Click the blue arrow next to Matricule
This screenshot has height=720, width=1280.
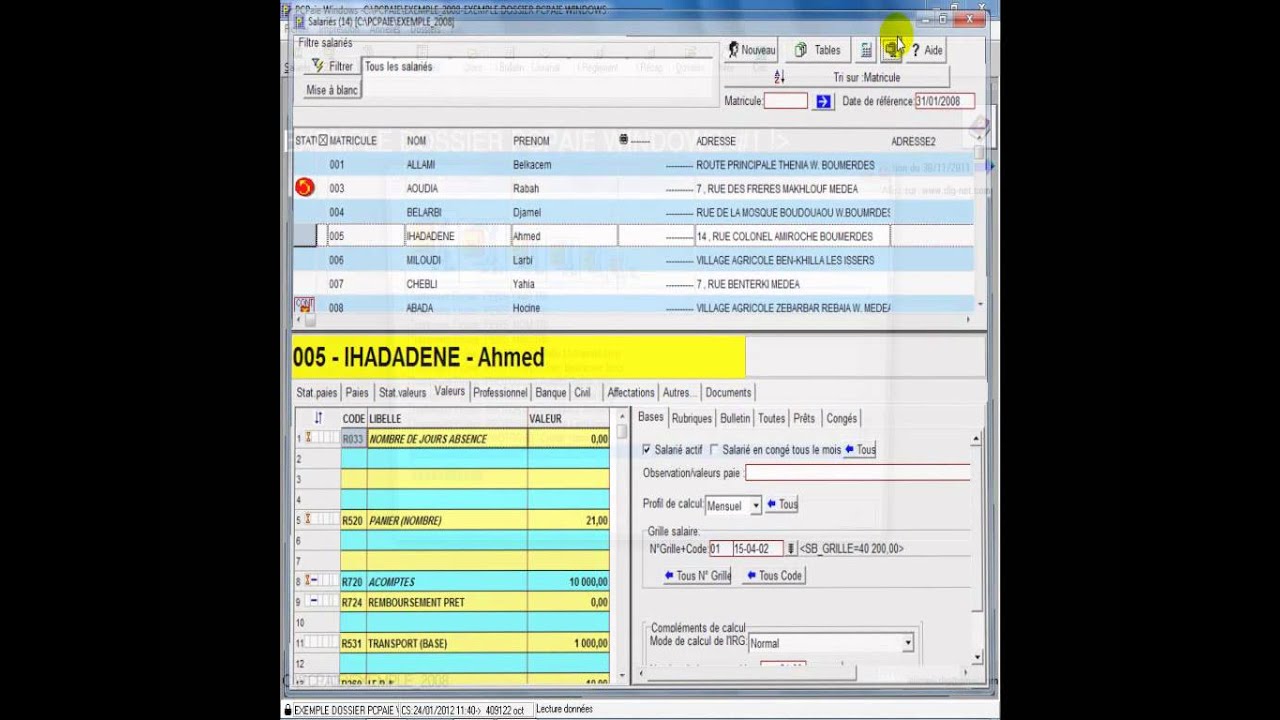(x=823, y=101)
